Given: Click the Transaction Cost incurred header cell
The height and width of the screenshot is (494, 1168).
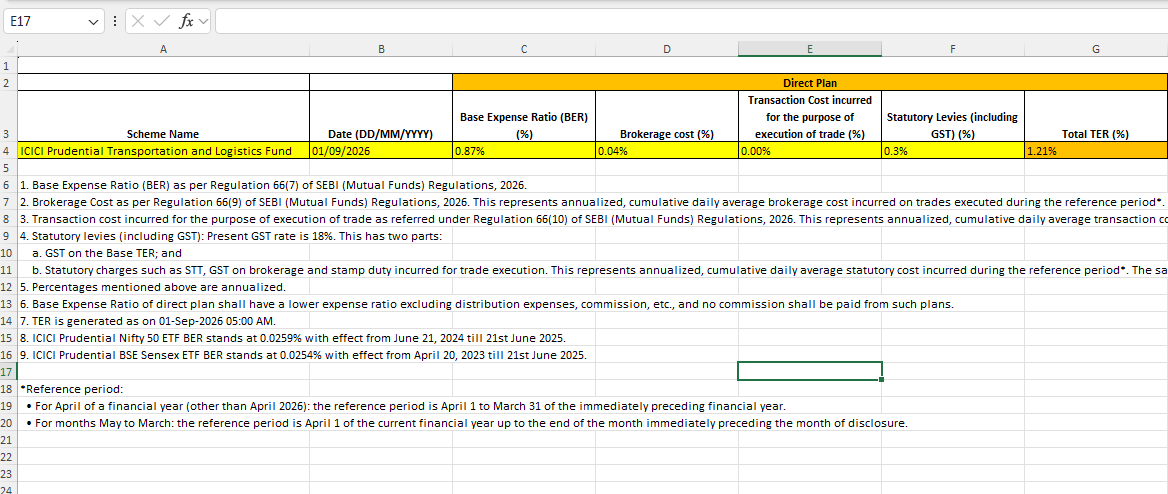Looking at the screenshot, I should point(810,116).
